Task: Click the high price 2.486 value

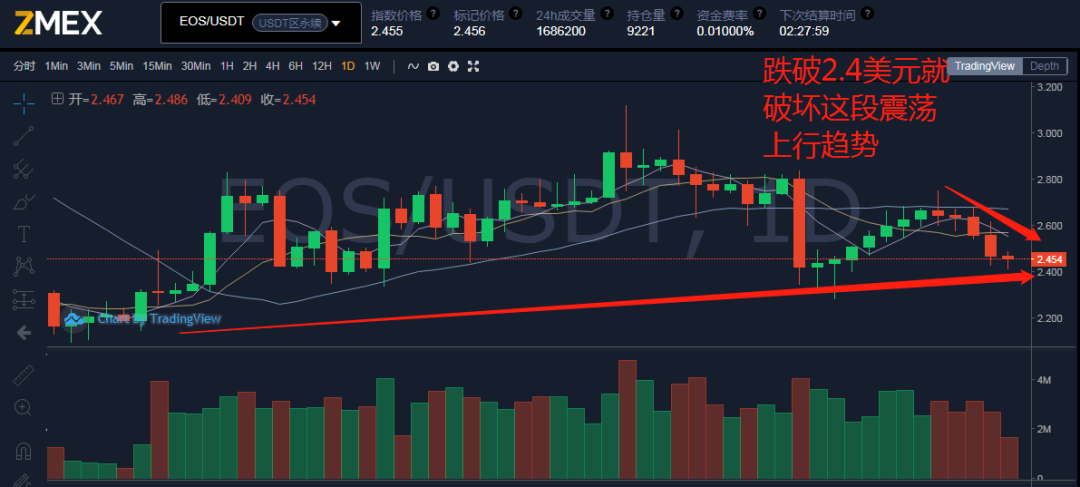Action: [171, 100]
